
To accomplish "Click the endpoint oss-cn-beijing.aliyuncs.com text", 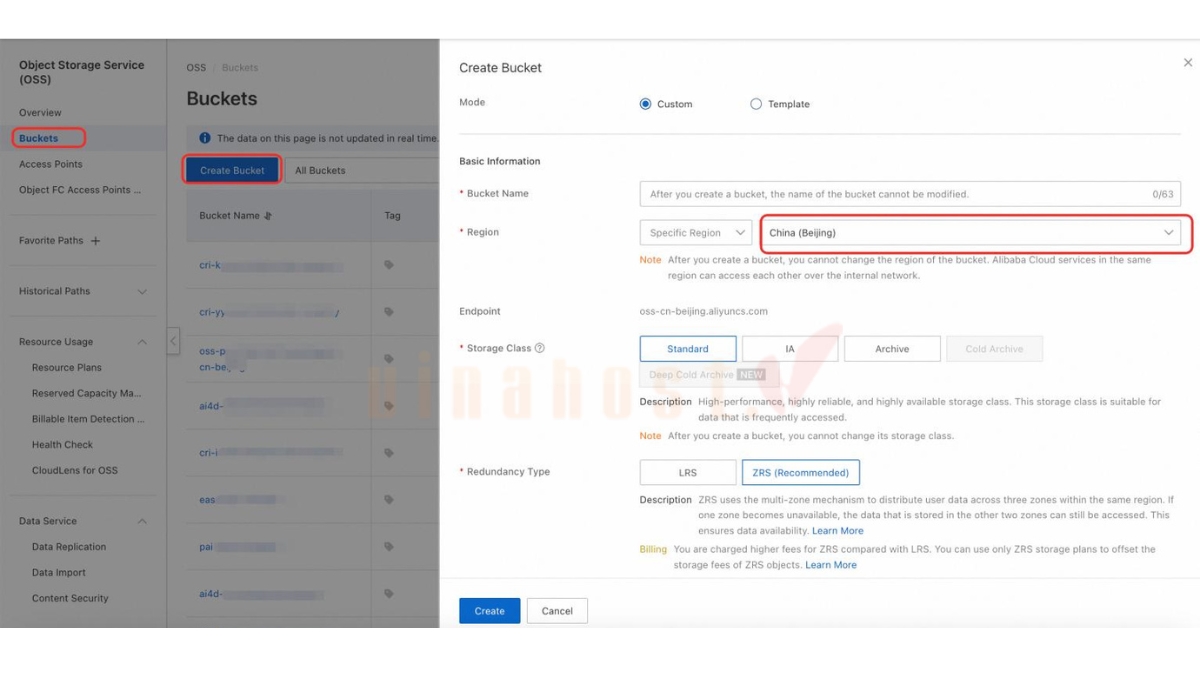I will [704, 311].
